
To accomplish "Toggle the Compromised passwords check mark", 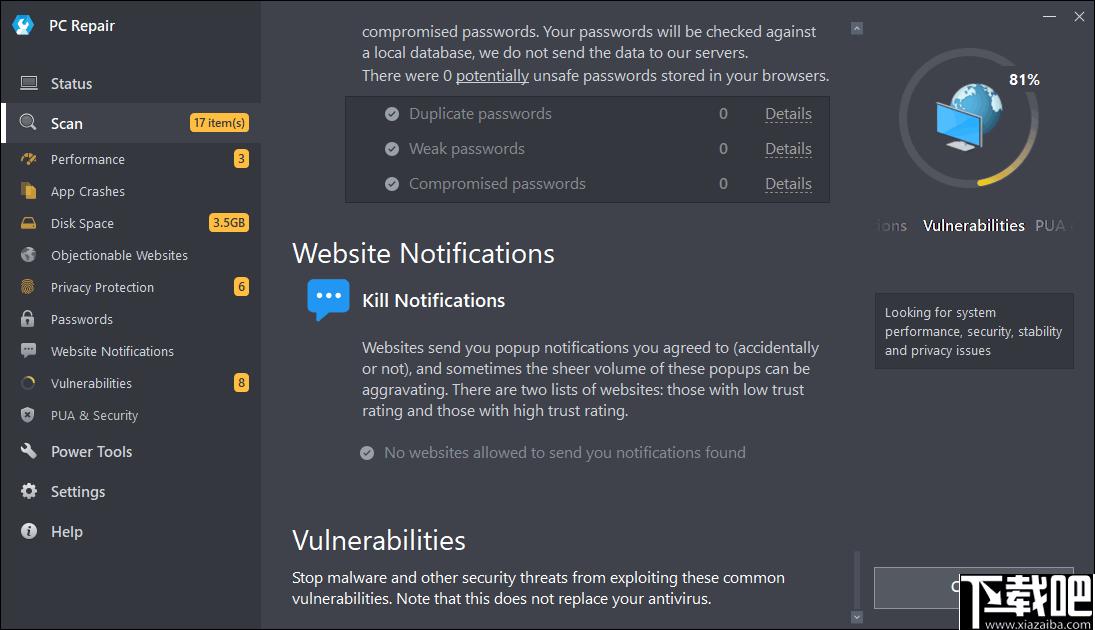I will [392, 184].
